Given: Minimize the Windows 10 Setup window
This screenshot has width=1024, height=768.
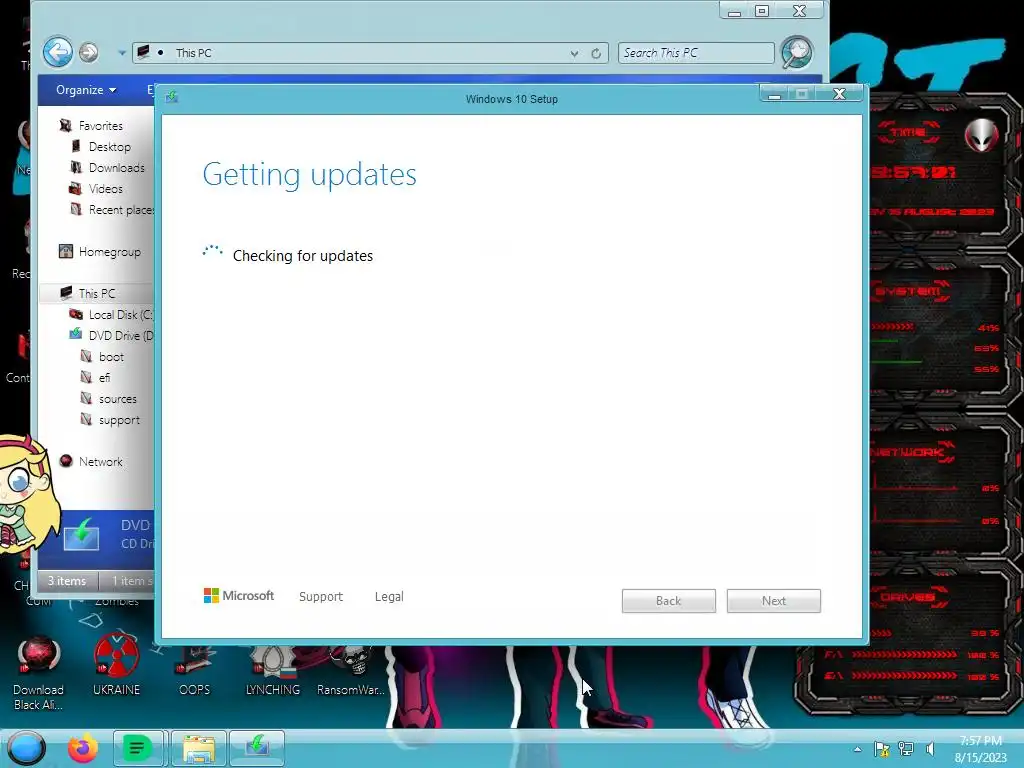Looking at the screenshot, I should coord(775,95).
